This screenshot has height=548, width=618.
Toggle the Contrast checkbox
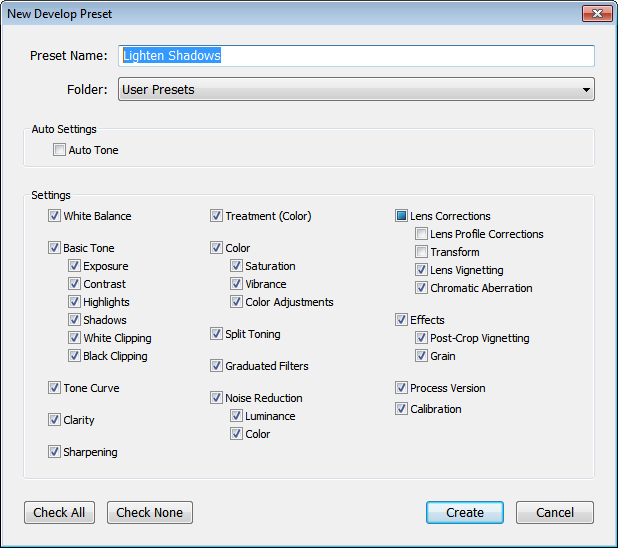click(74, 283)
